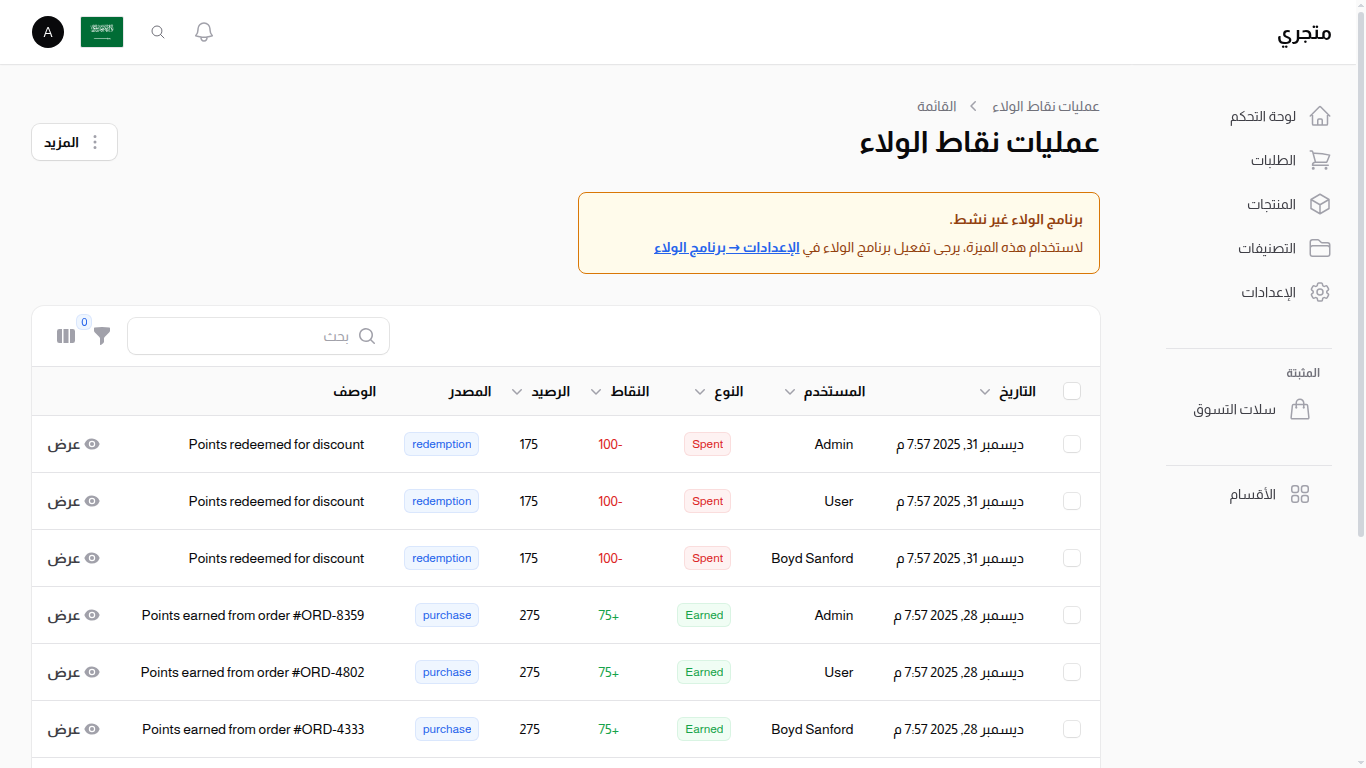The height and width of the screenshot is (768, 1366).
Task: Select the الطلبات cart icon
Action: pyautogui.click(x=1320, y=160)
